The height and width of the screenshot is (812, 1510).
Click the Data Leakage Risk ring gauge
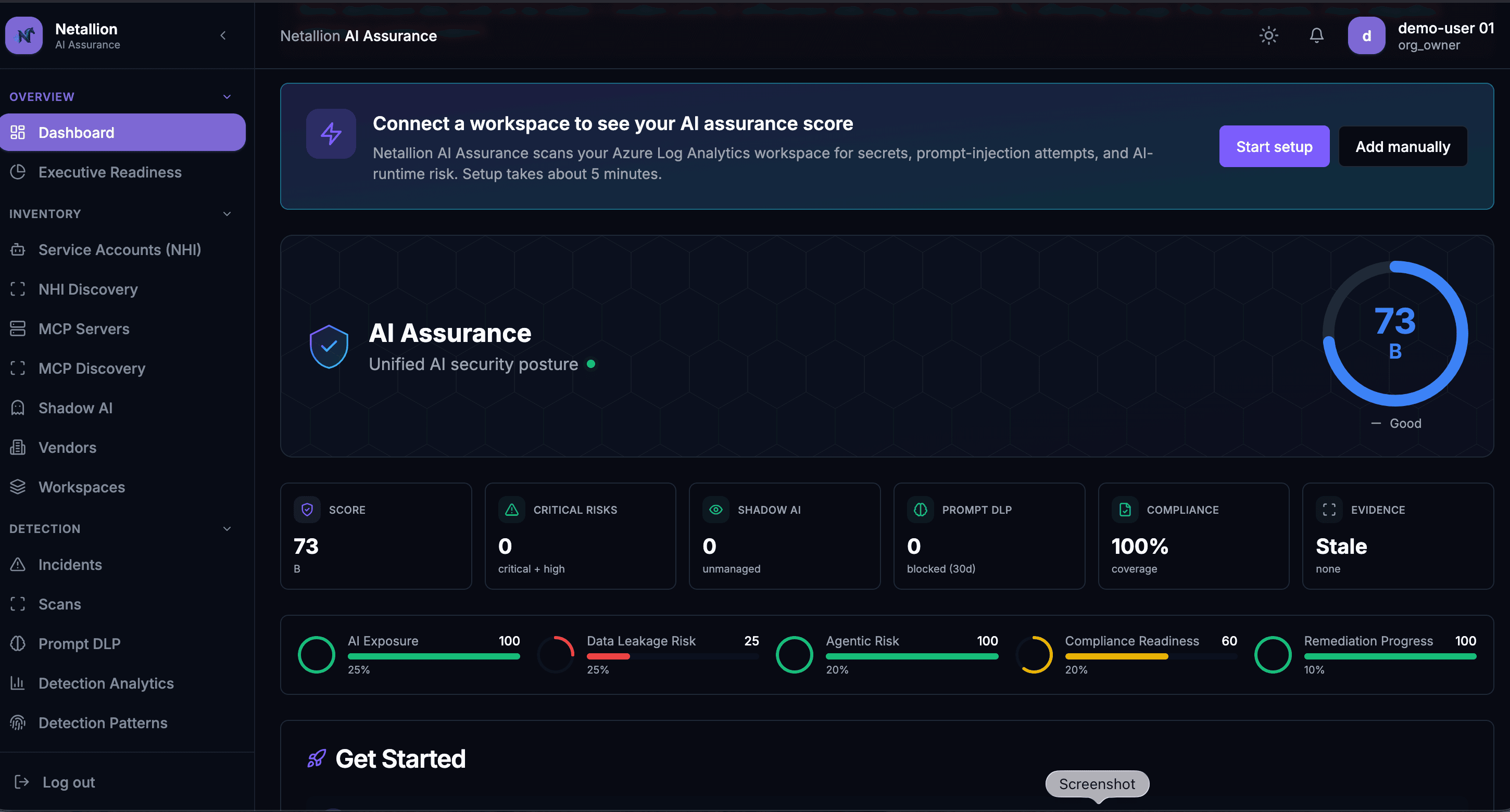(556, 655)
